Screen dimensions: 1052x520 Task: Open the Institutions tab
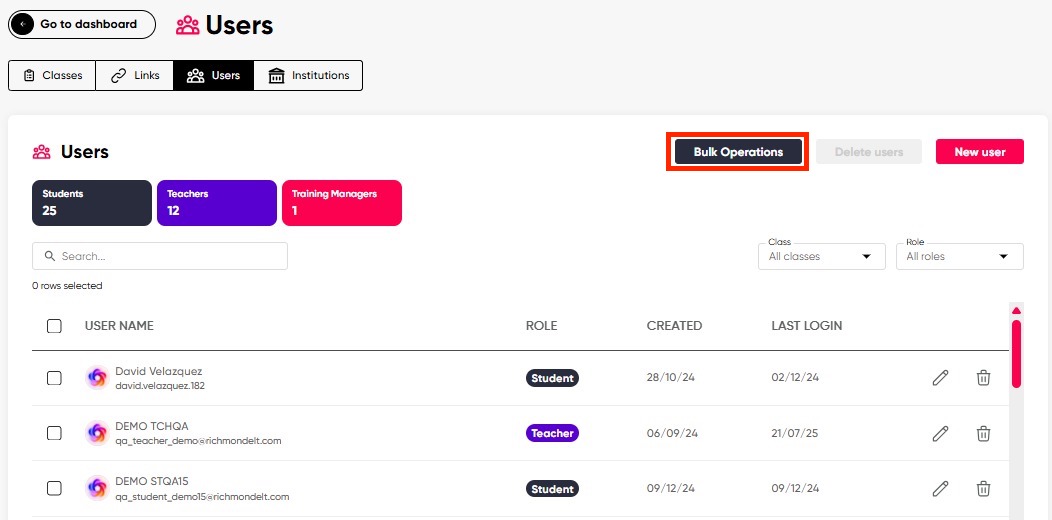308,76
